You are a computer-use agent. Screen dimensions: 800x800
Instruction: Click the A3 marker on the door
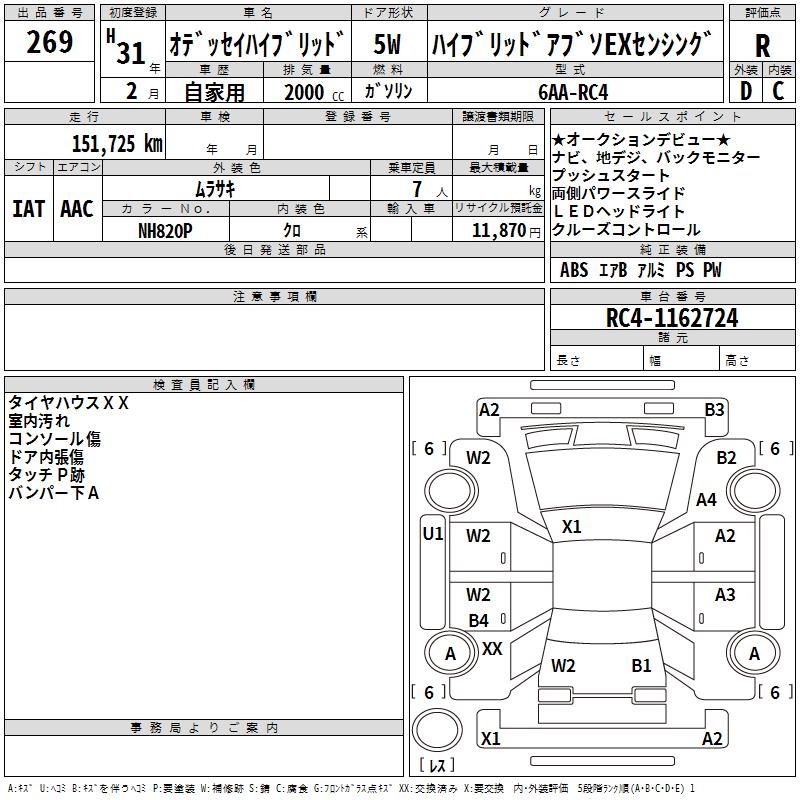(x=725, y=595)
